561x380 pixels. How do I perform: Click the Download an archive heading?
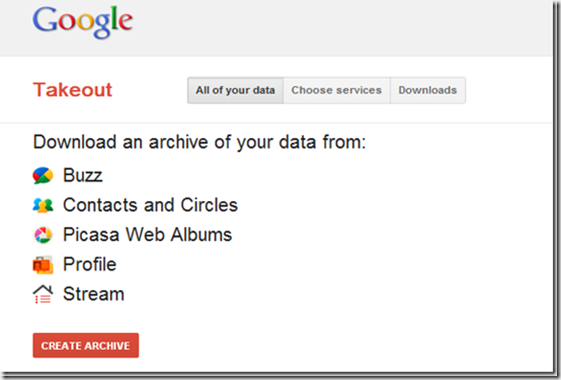(200, 142)
